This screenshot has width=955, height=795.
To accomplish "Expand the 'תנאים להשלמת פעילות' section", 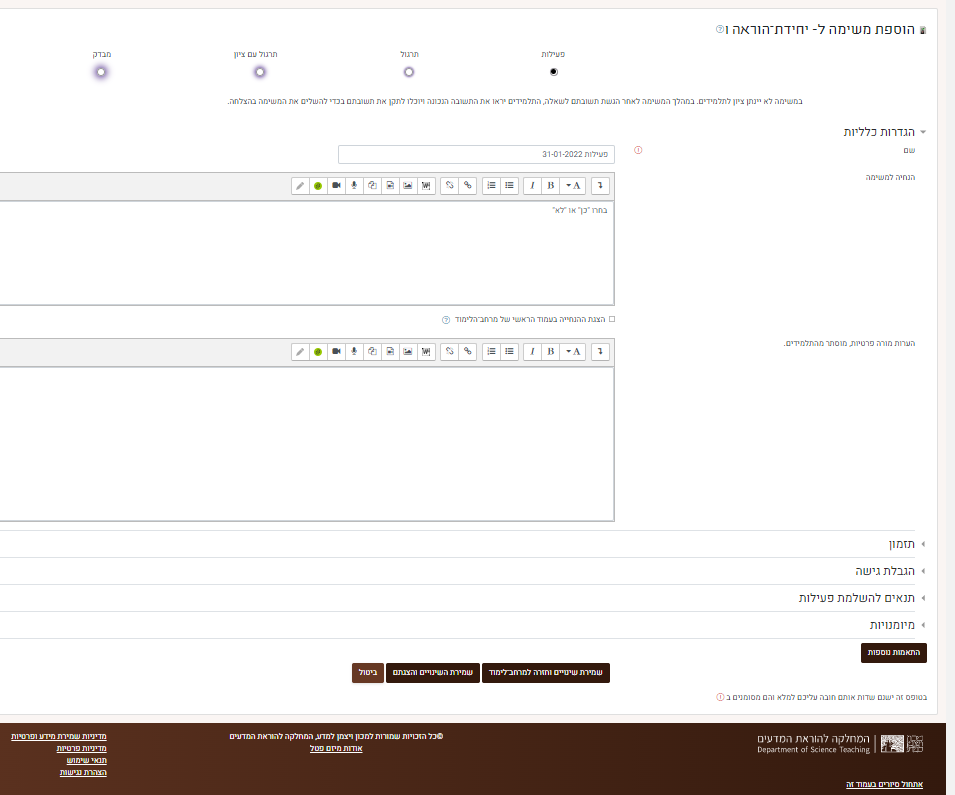I will click(x=858, y=598).
